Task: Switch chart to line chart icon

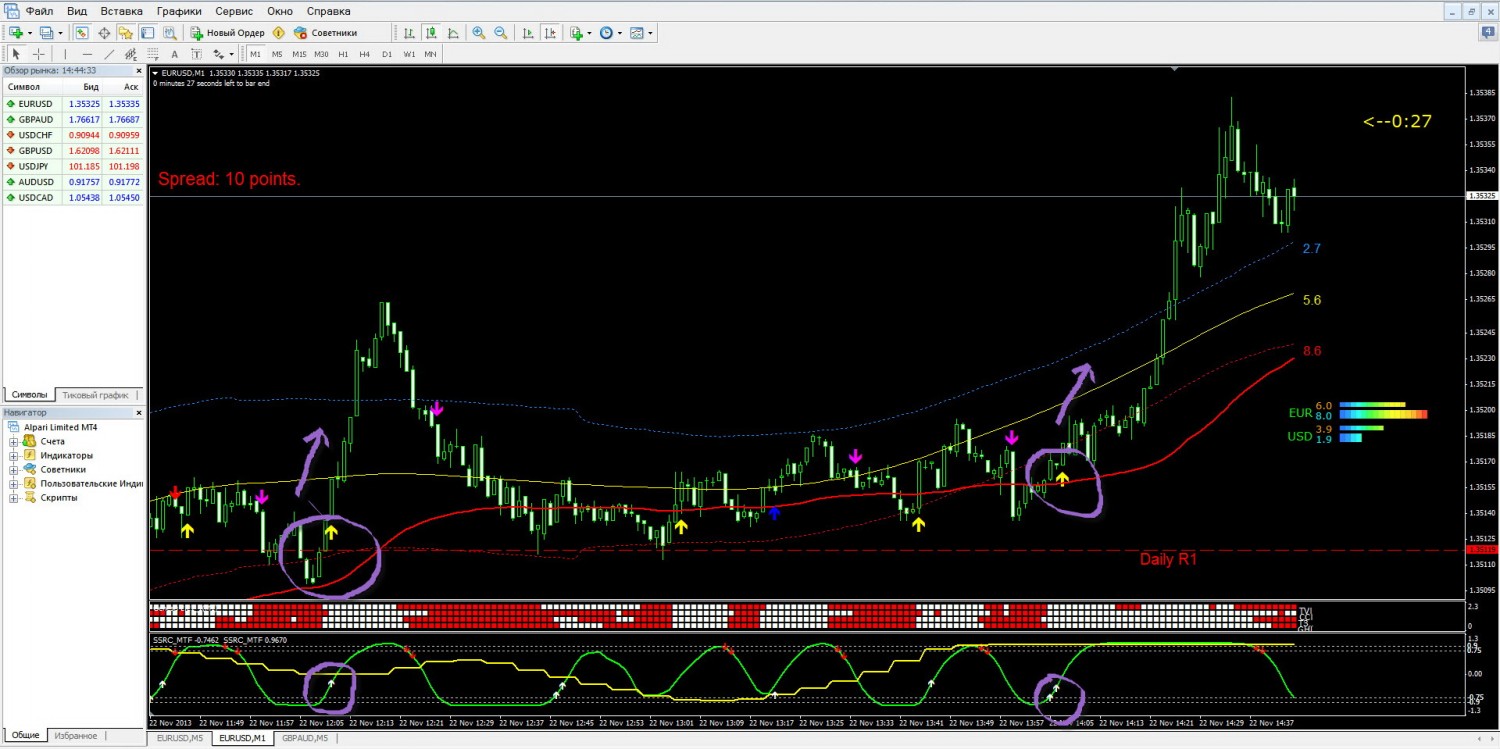Action: click(453, 33)
